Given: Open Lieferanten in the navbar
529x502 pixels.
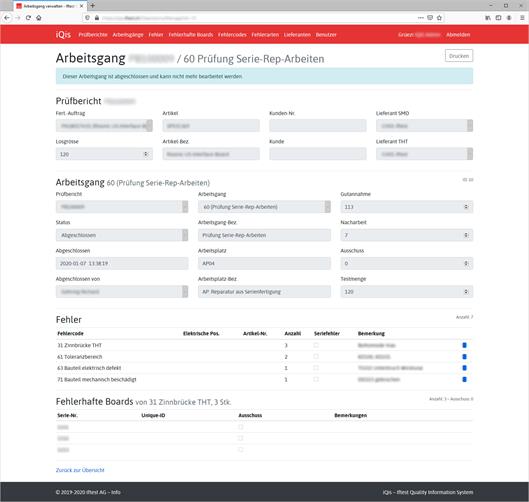Looking at the screenshot, I should 297,35.
